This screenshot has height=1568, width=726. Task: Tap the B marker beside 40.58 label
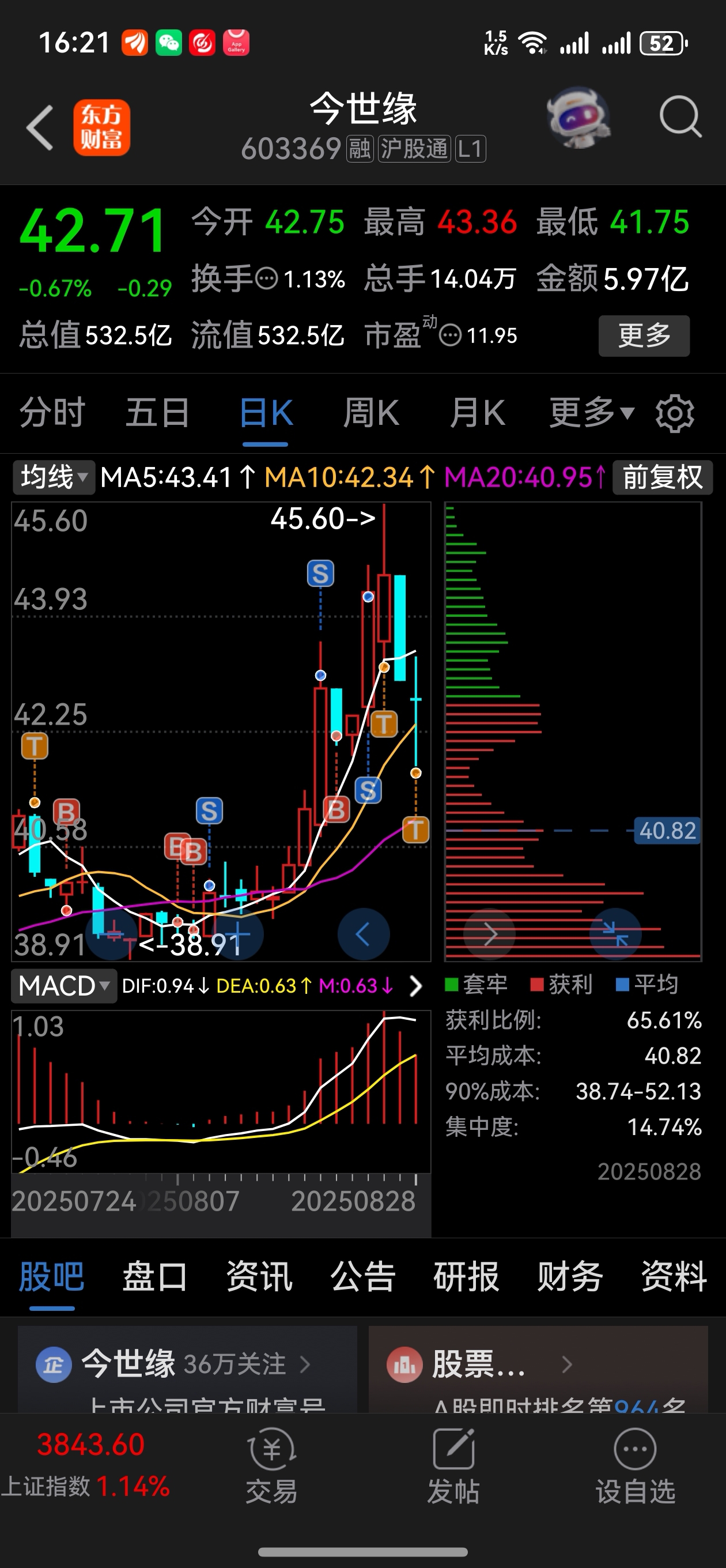[x=66, y=812]
